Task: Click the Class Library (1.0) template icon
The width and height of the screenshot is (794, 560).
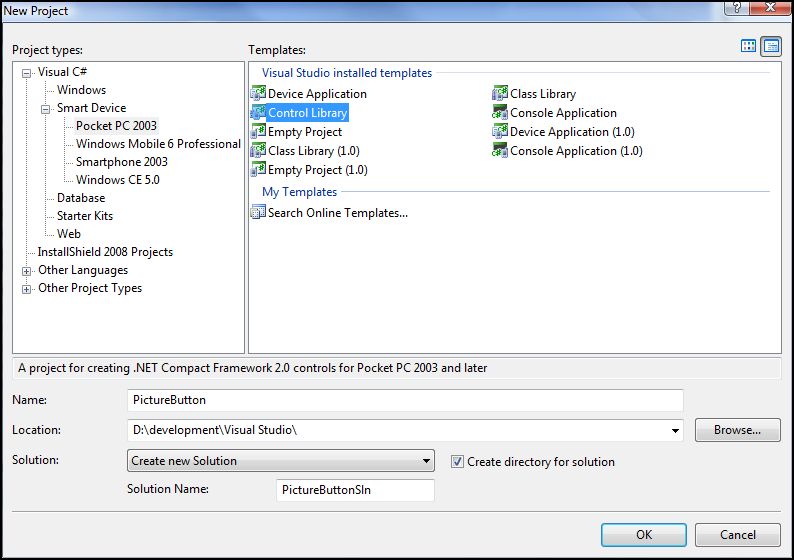Action: (258, 150)
